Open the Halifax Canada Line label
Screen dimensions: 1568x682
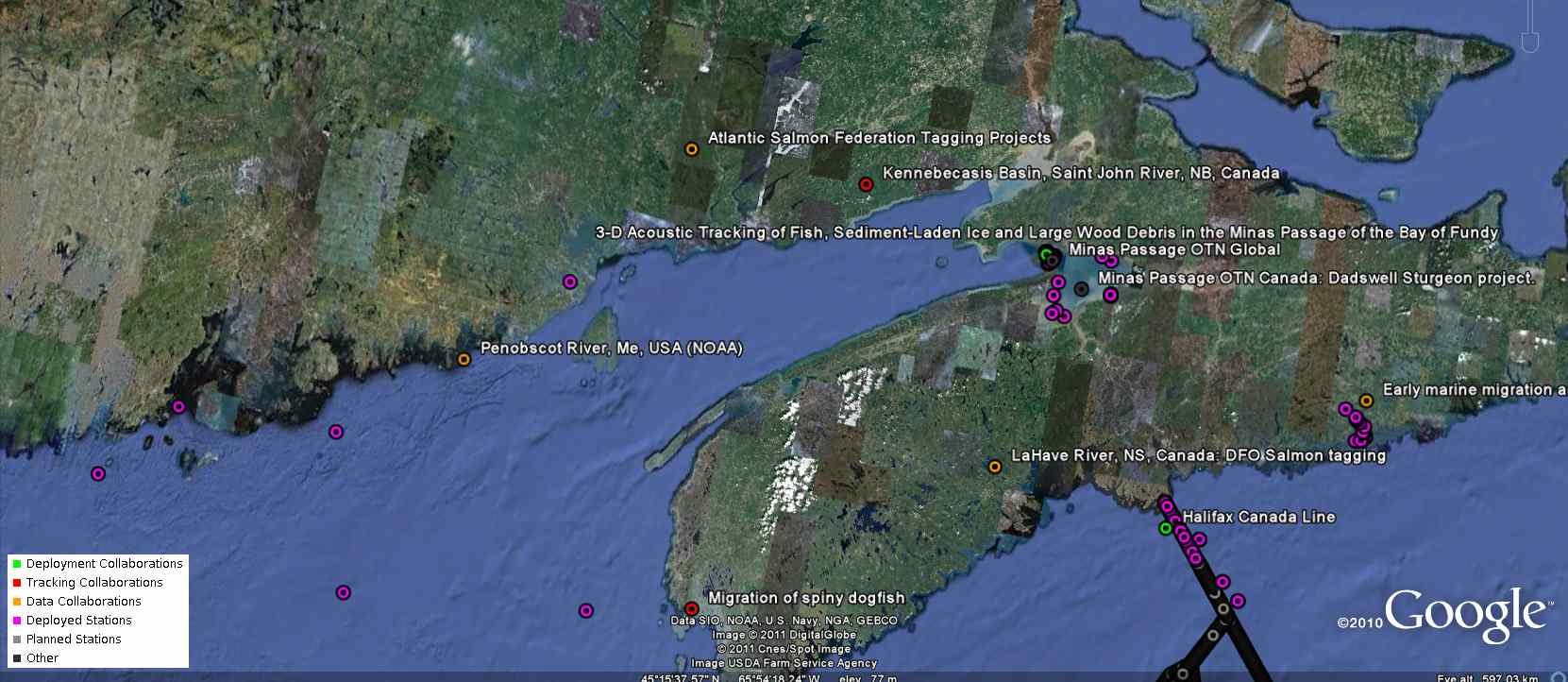tap(1258, 517)
